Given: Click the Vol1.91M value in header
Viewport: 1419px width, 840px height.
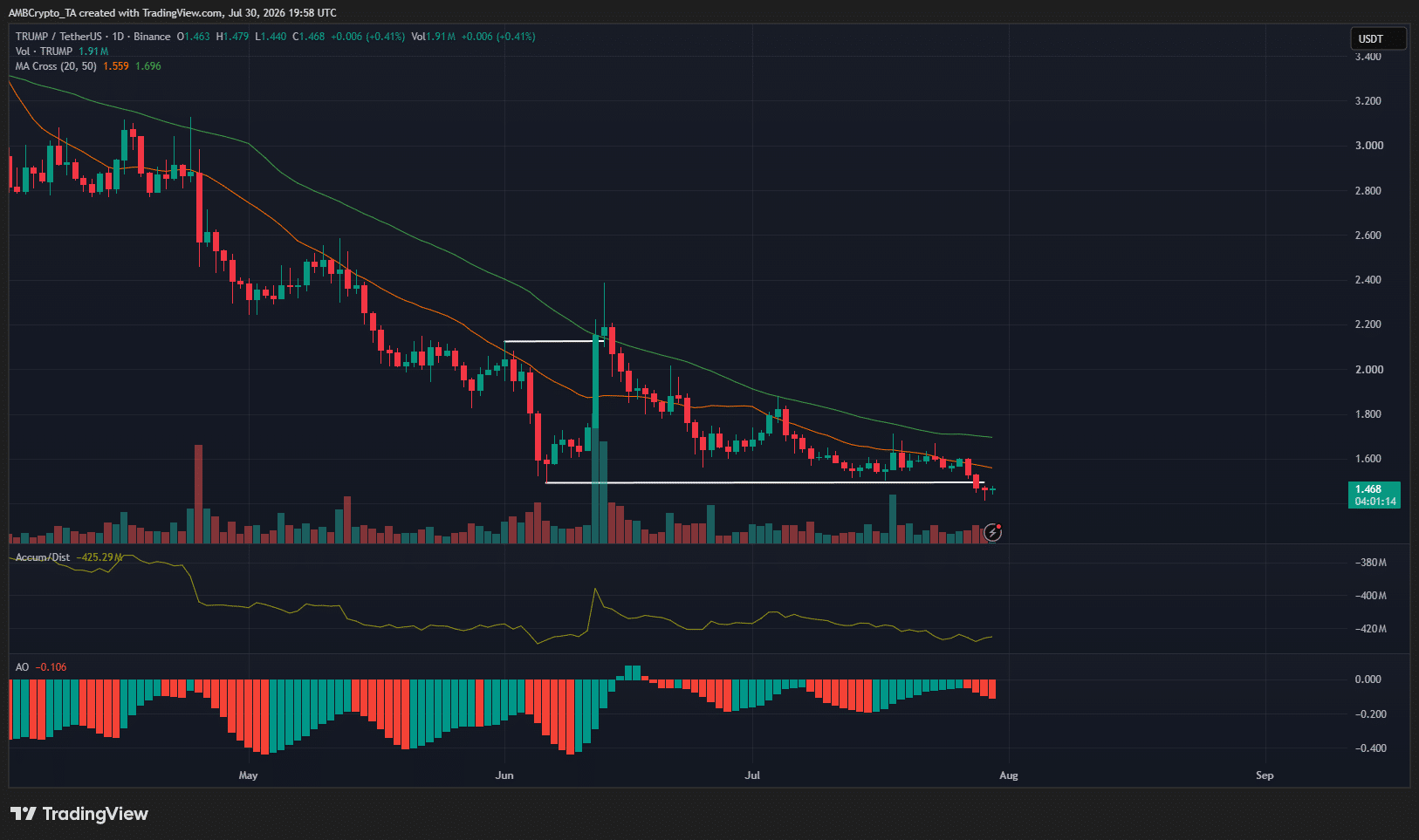Looking at the screenshot, I should (x=434, y=37).
